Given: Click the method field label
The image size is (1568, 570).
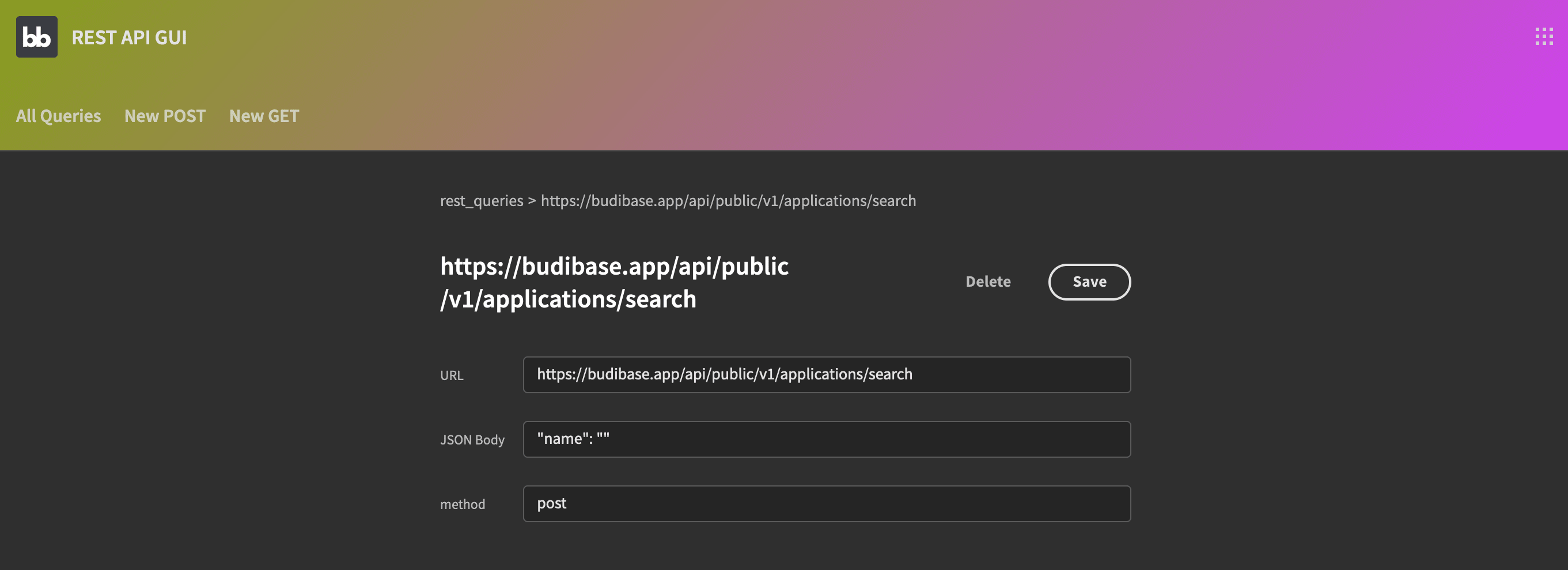Looking at the screenshot, I should pos(463,504).
